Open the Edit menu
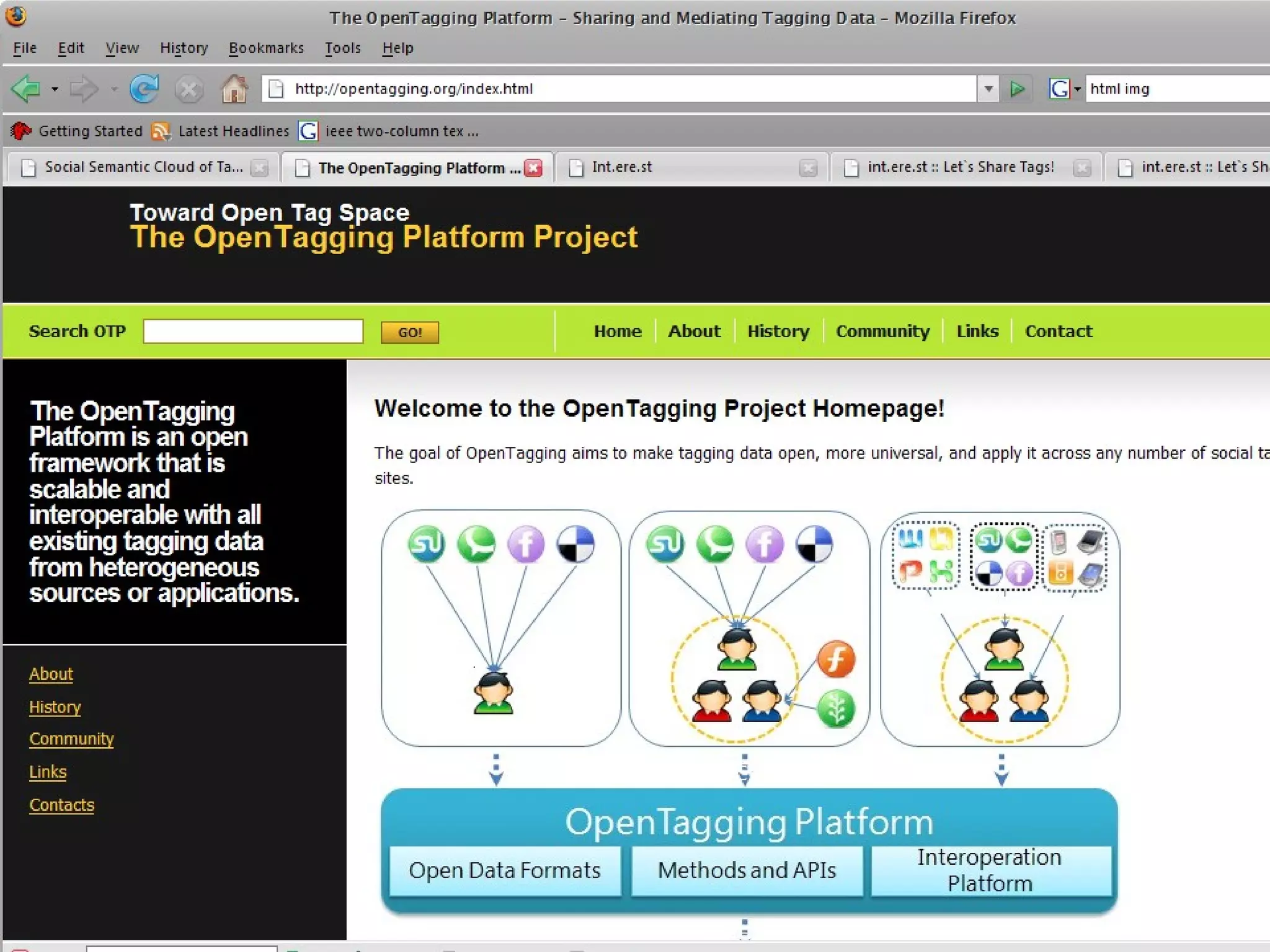 (x=71, y=48)
